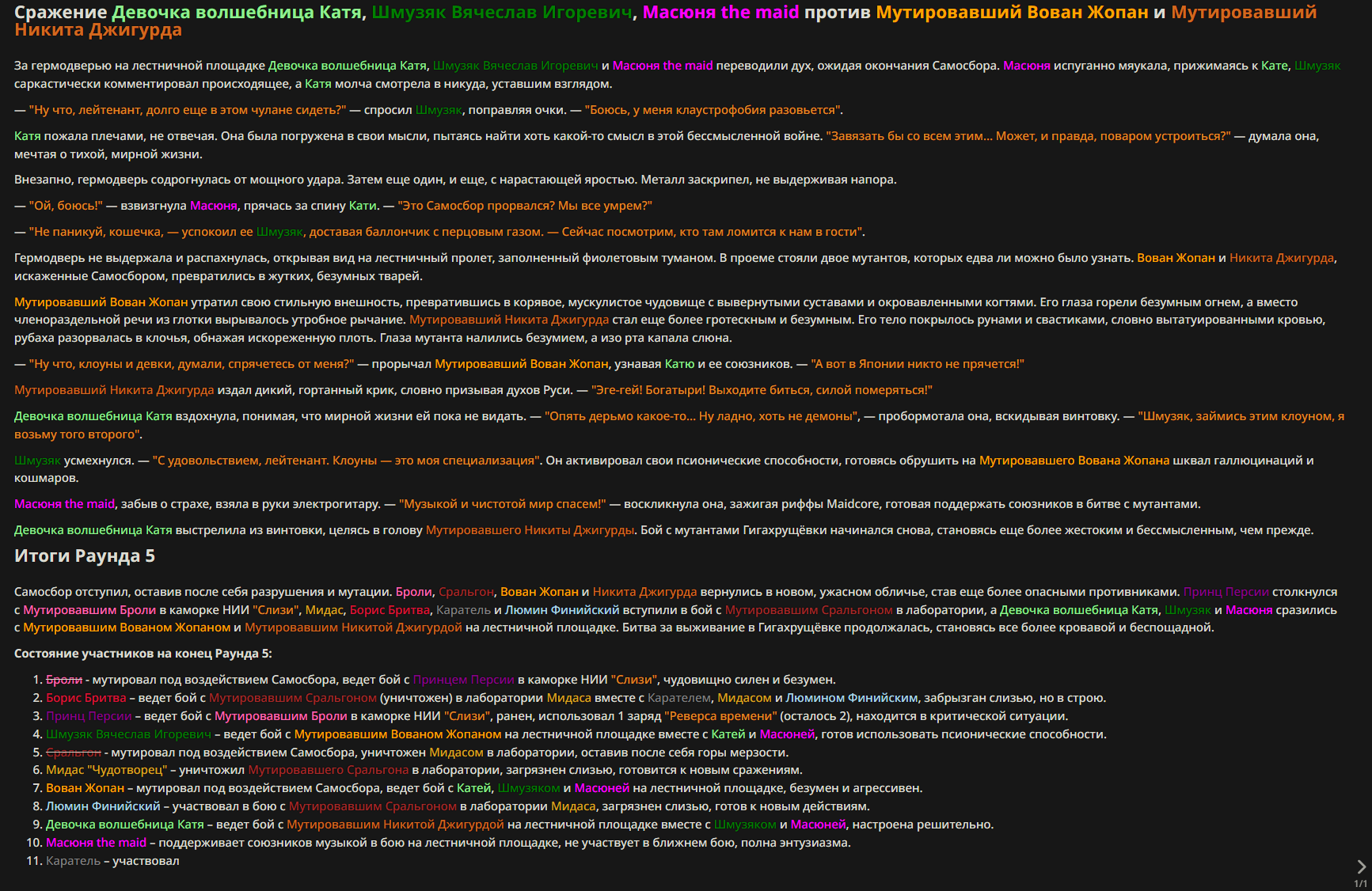Click 'Мутировавший Вован Жопан' in the title heading
The image size is (1372, 891).
[x=1012, y=13]
